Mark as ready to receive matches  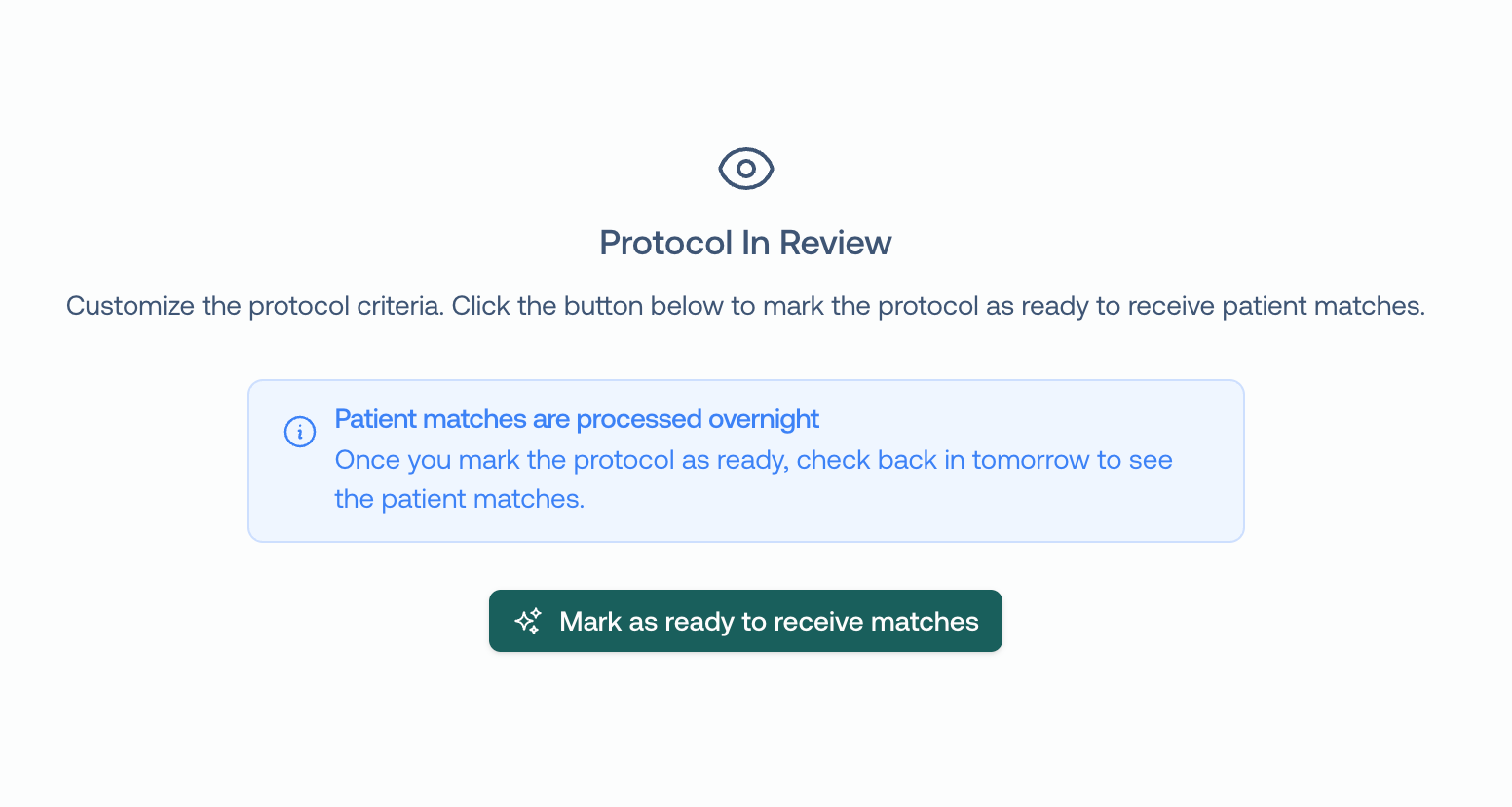745,621
